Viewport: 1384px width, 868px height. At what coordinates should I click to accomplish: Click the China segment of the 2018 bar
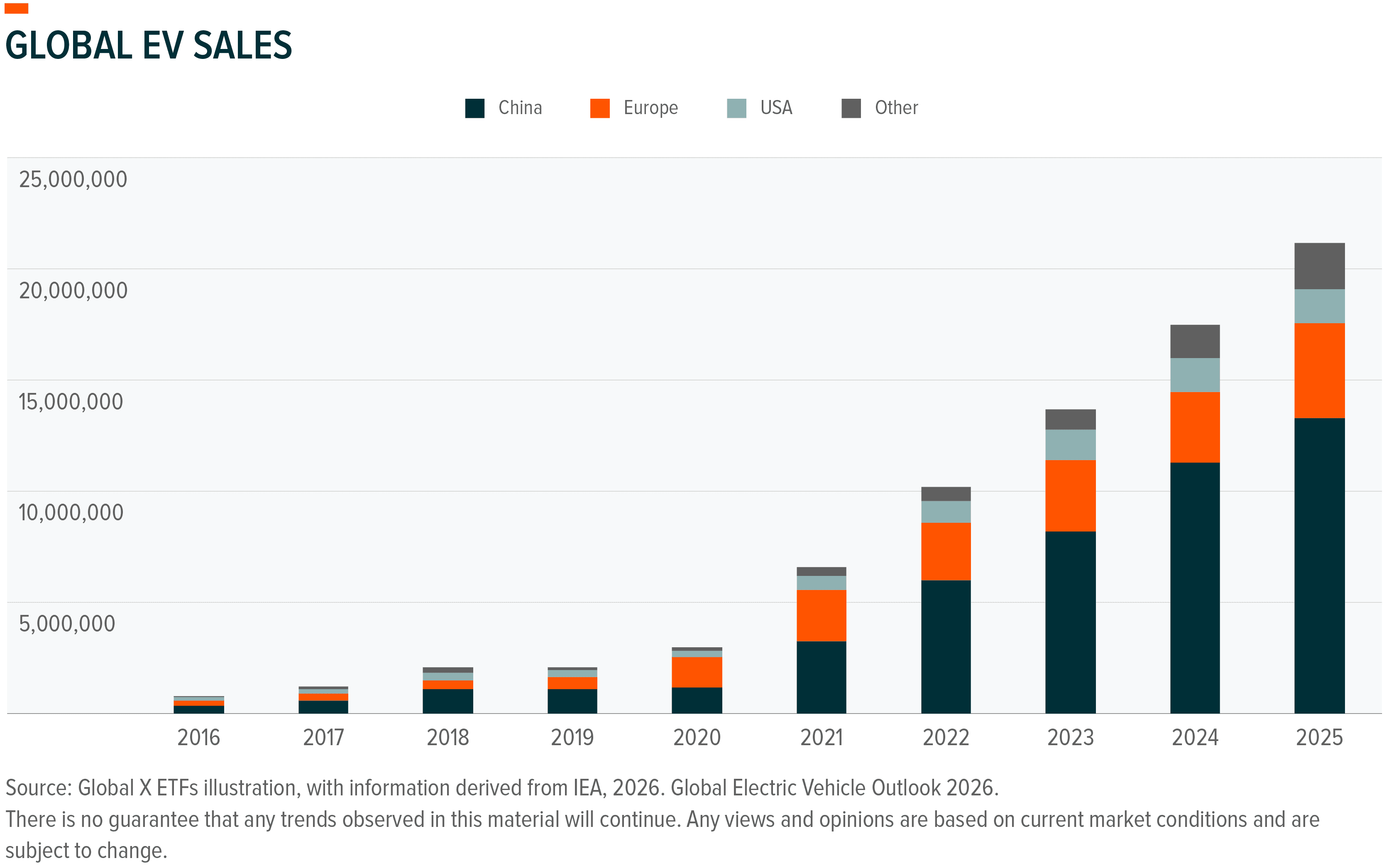click(448, 702)
